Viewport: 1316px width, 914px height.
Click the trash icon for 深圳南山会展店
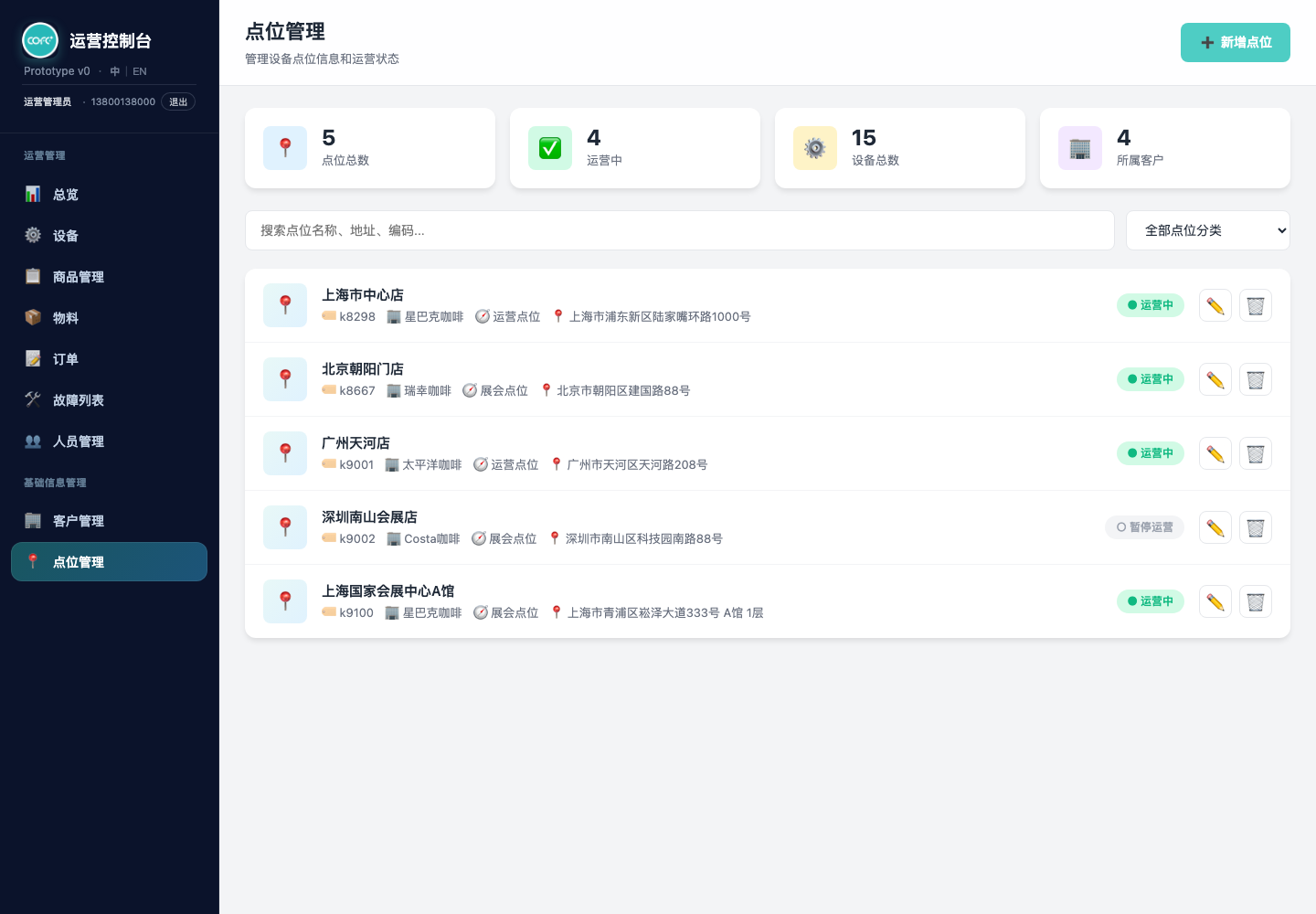1256,527
